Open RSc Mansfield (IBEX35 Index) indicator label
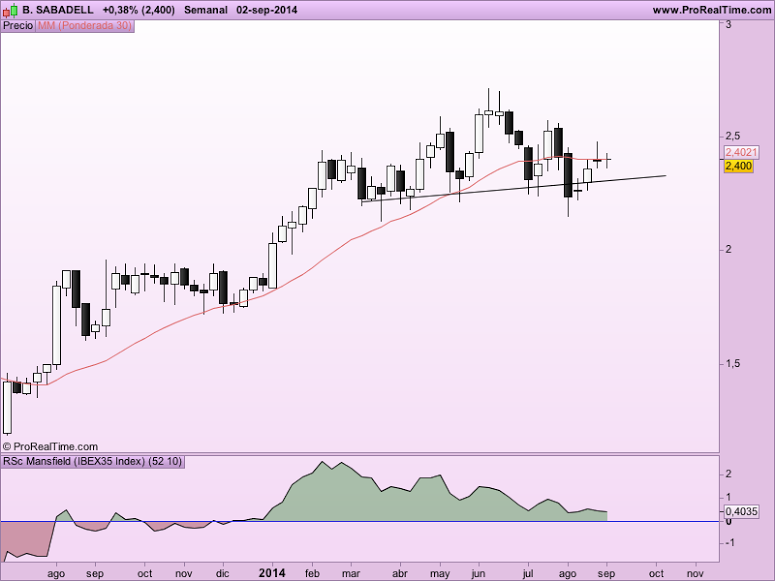This screenshot has width=775, height=581. pos(93,462)
